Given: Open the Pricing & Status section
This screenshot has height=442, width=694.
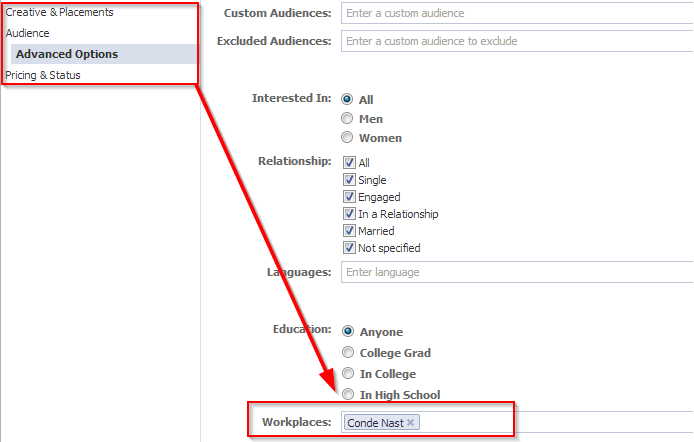Looking at the screenshot, I should [x=43, y=75].
